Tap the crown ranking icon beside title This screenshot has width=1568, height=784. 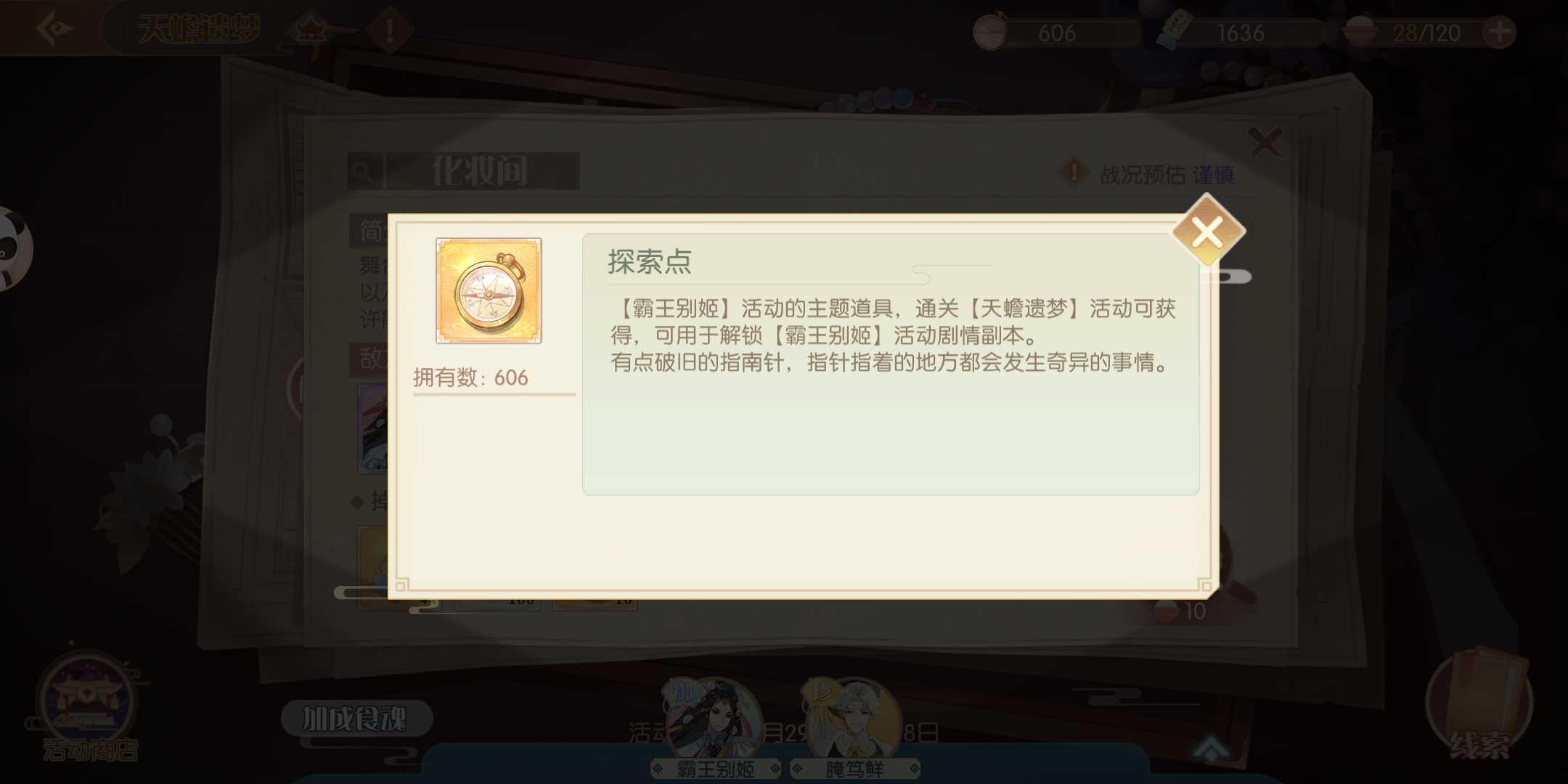310,30
